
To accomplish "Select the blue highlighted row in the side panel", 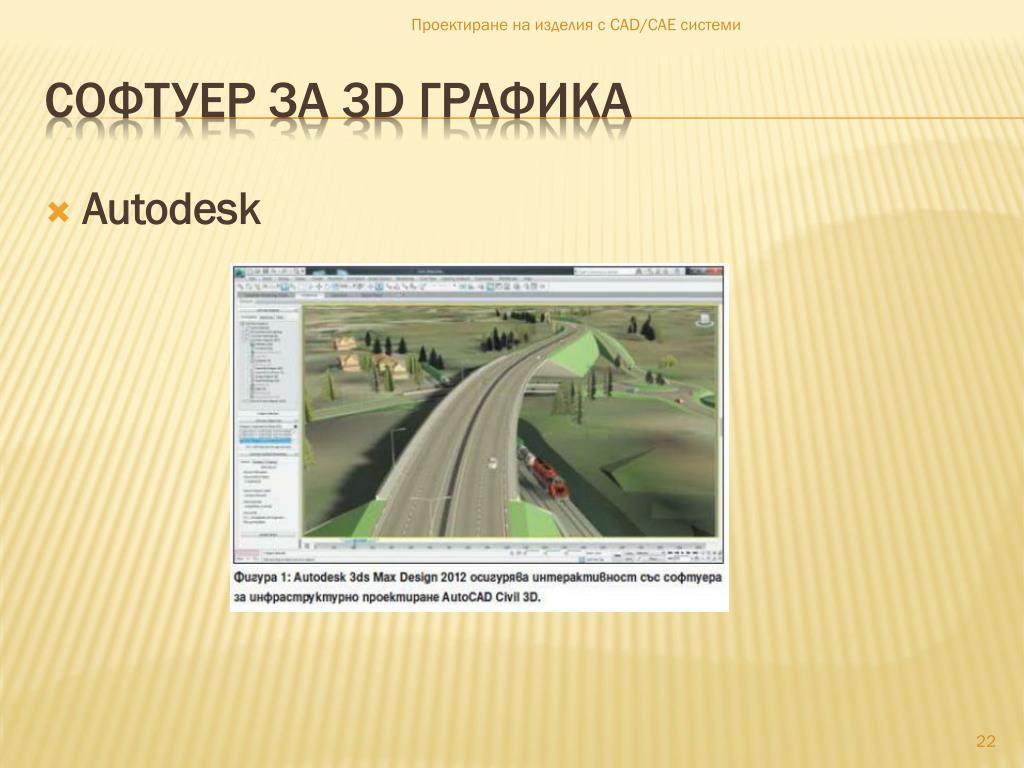I will click(266, 441).
